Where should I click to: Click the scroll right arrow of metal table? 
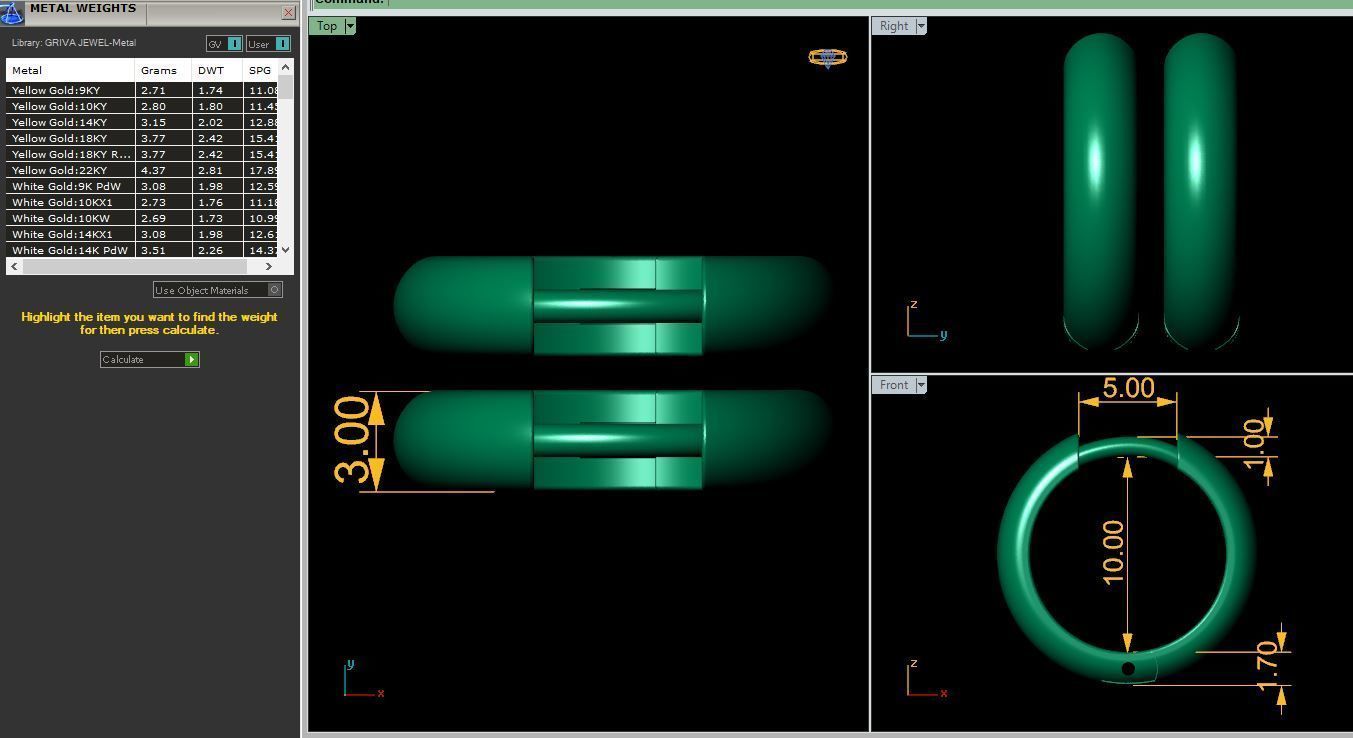[x=268, y=266]
